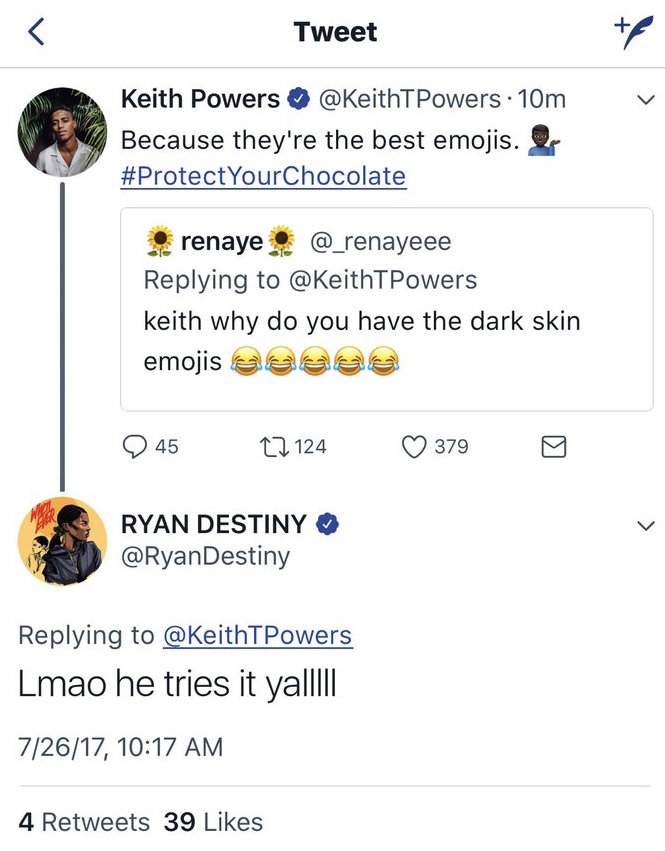665x851 pixels.
Task: Tap the back arrow icon
Action: (36, 33)
